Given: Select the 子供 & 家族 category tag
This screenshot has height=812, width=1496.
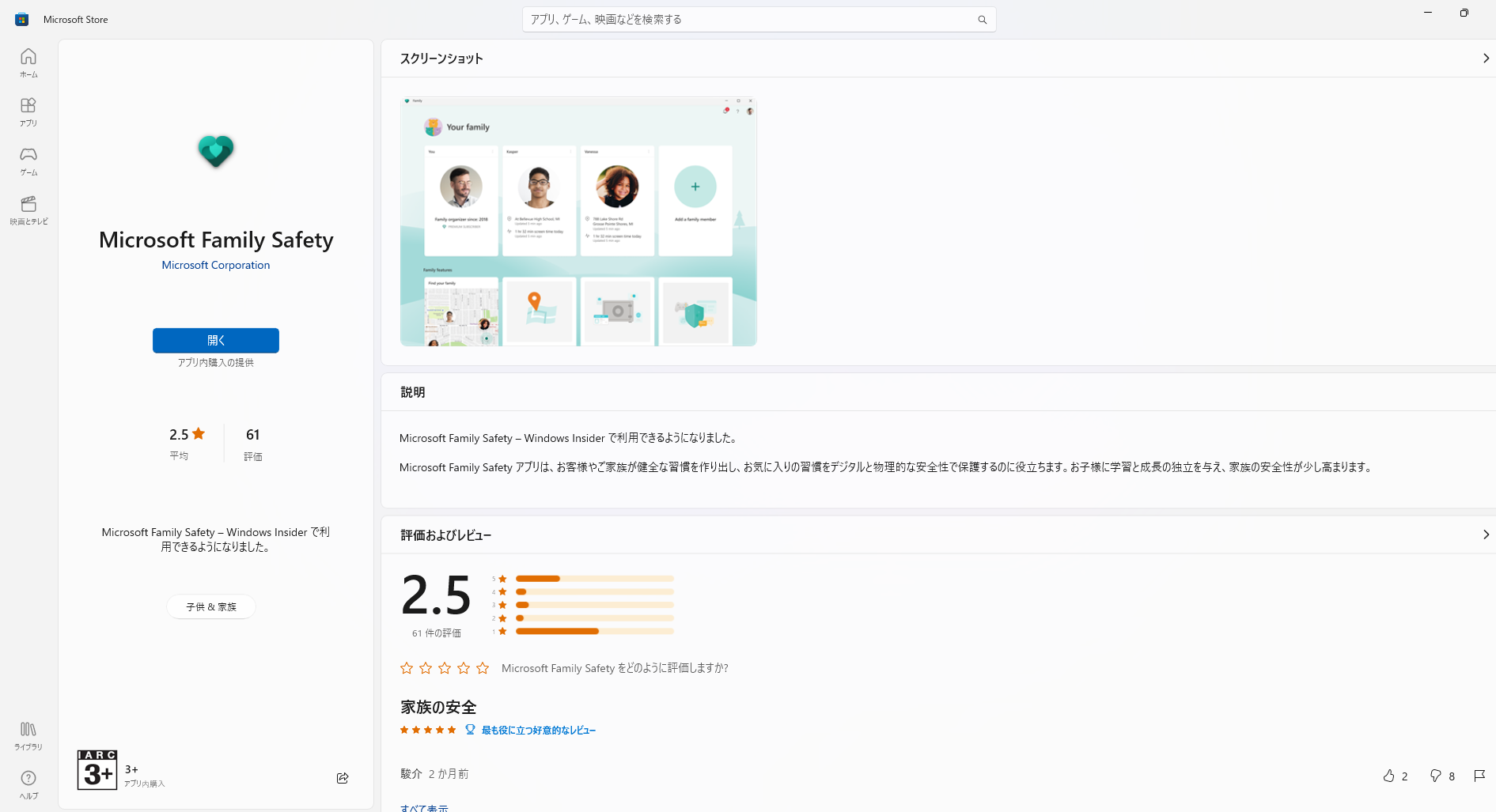Looking at the screenshot, I should pyautogui.click(x=211, y=606).
